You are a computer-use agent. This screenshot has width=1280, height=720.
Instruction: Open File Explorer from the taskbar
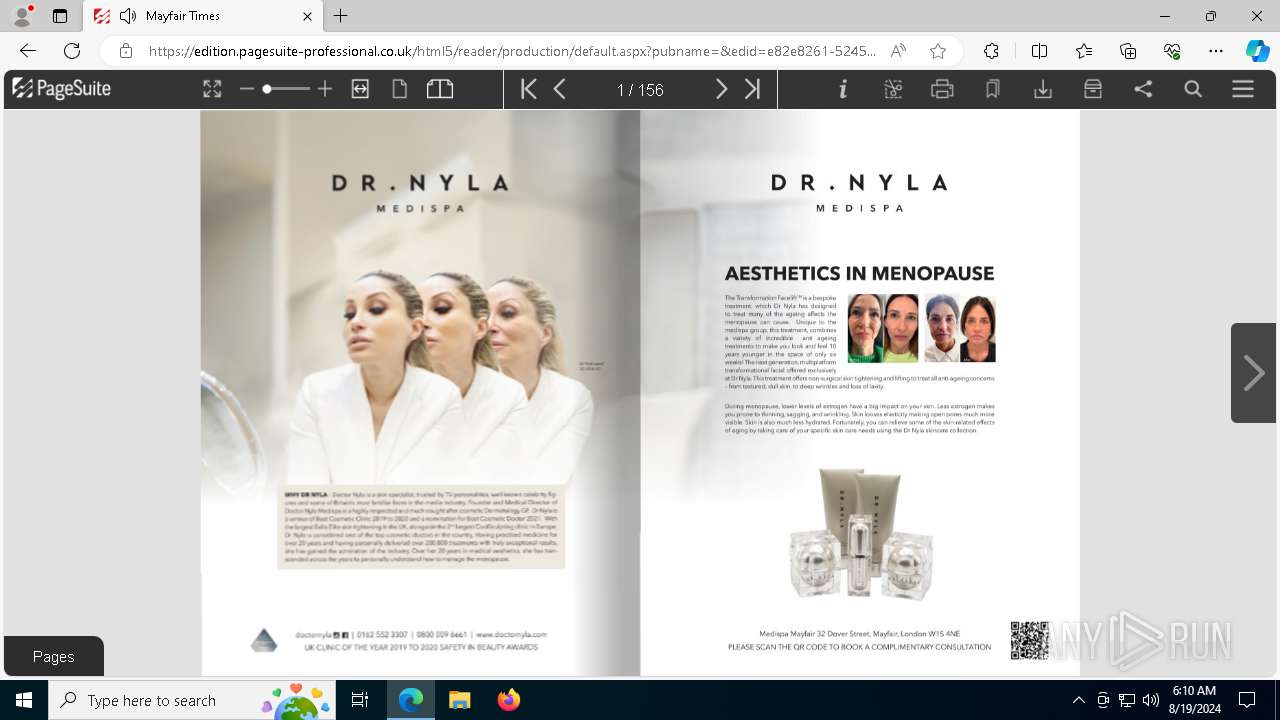(459, 700)
